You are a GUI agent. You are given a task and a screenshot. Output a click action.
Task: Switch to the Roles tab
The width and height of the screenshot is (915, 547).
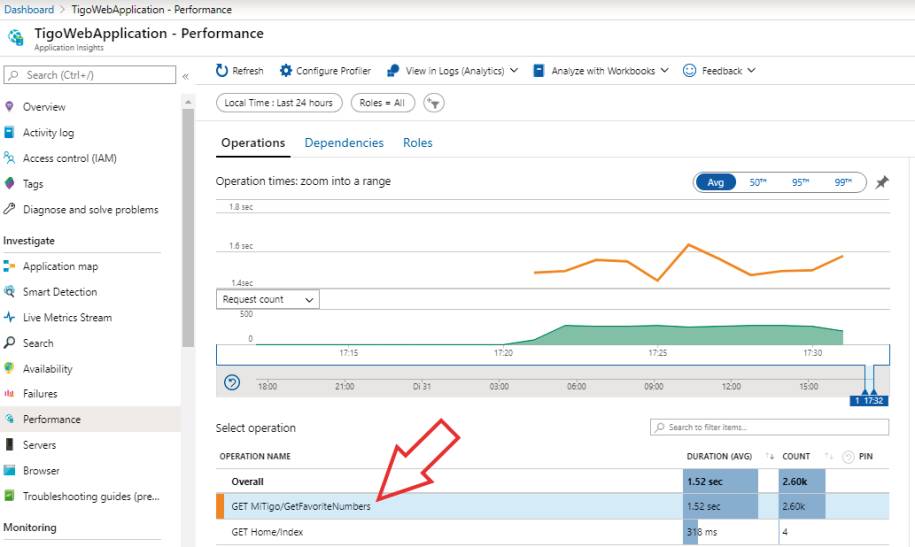[x=417, y=143]
